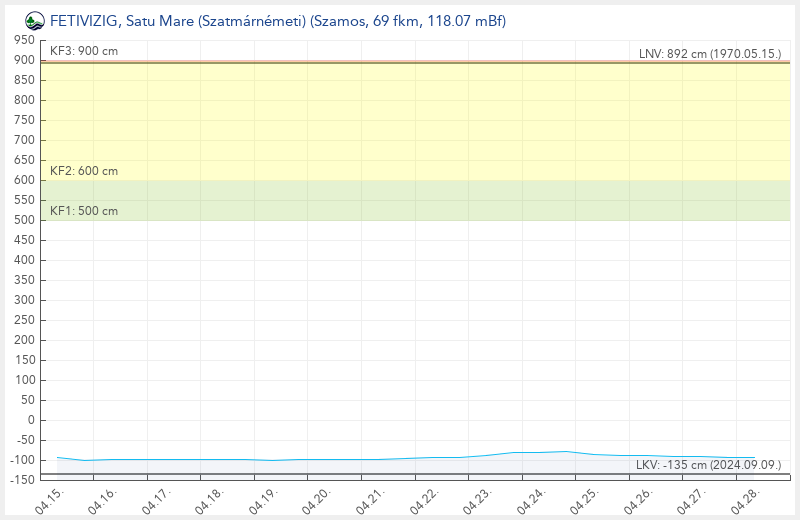Image resolution: width=800 pixels, height=520 pixels.
Task: Click the 450 value on the y-axis
Action: (x=24, y=240)
